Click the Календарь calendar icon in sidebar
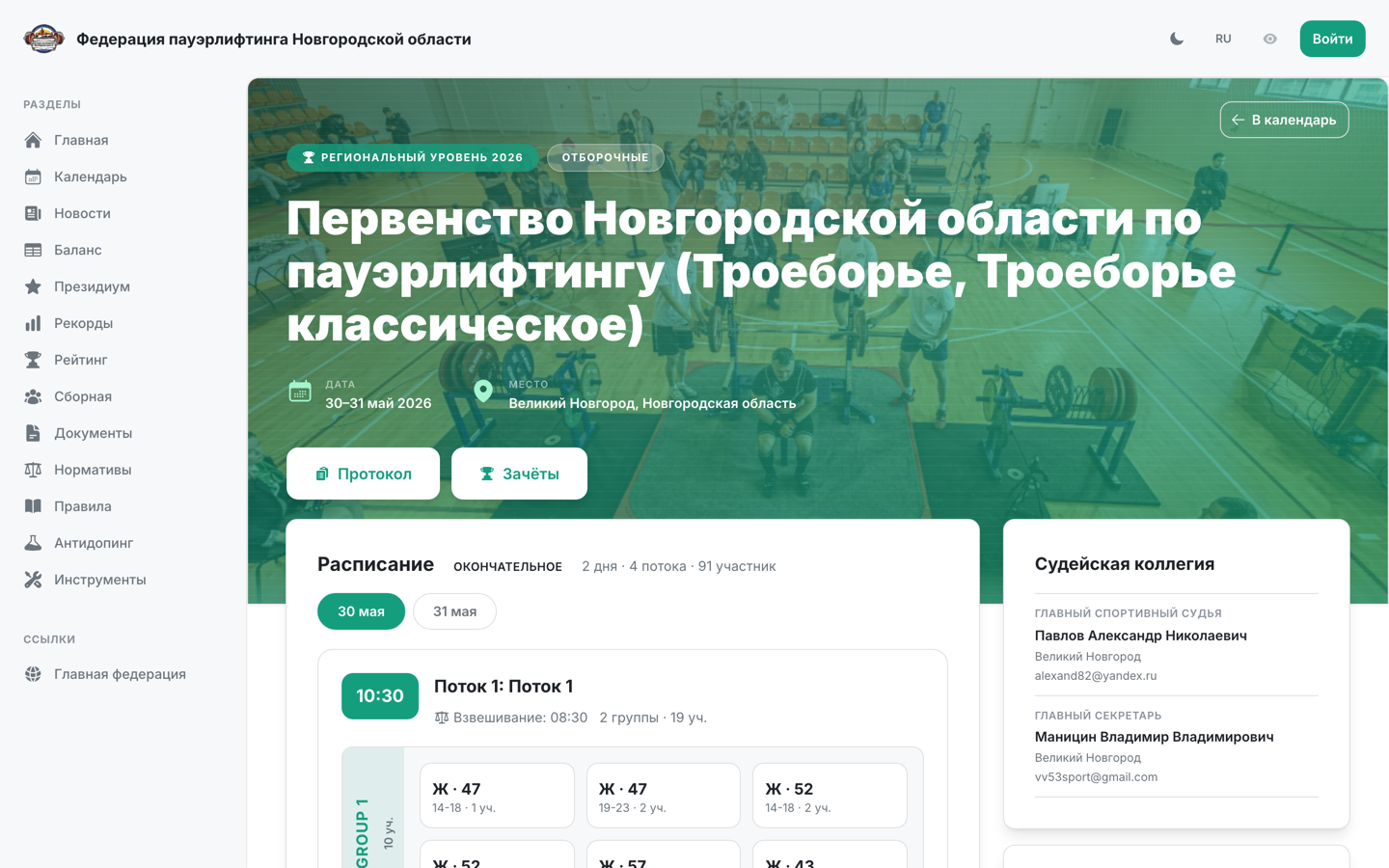This screenshot has height=868, width=1389. [33, 176]
